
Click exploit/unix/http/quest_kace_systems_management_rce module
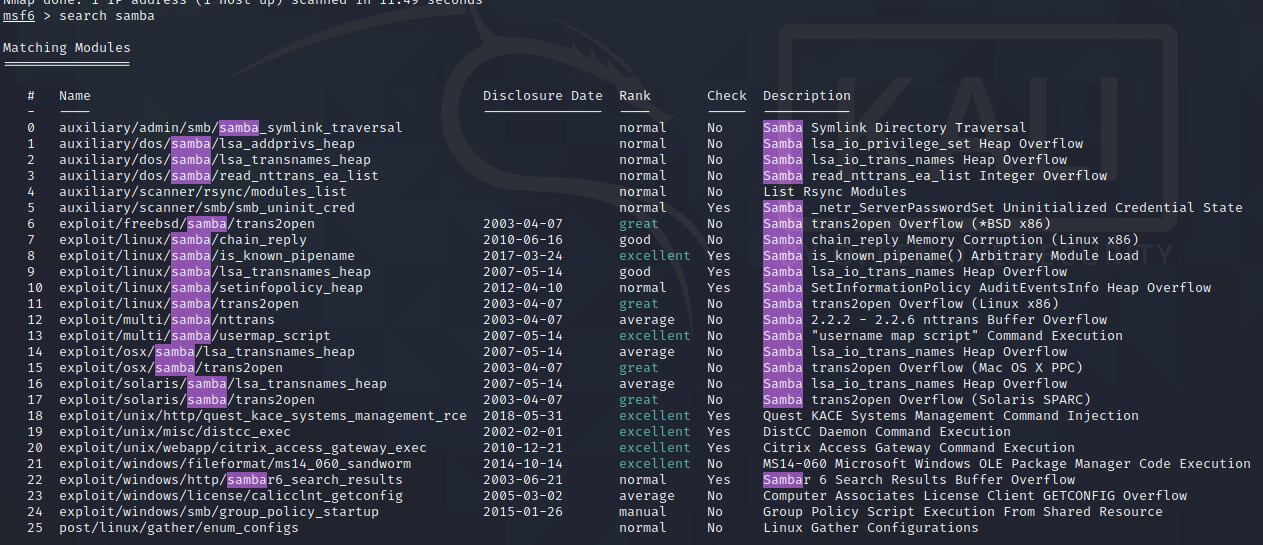[263, 416]
